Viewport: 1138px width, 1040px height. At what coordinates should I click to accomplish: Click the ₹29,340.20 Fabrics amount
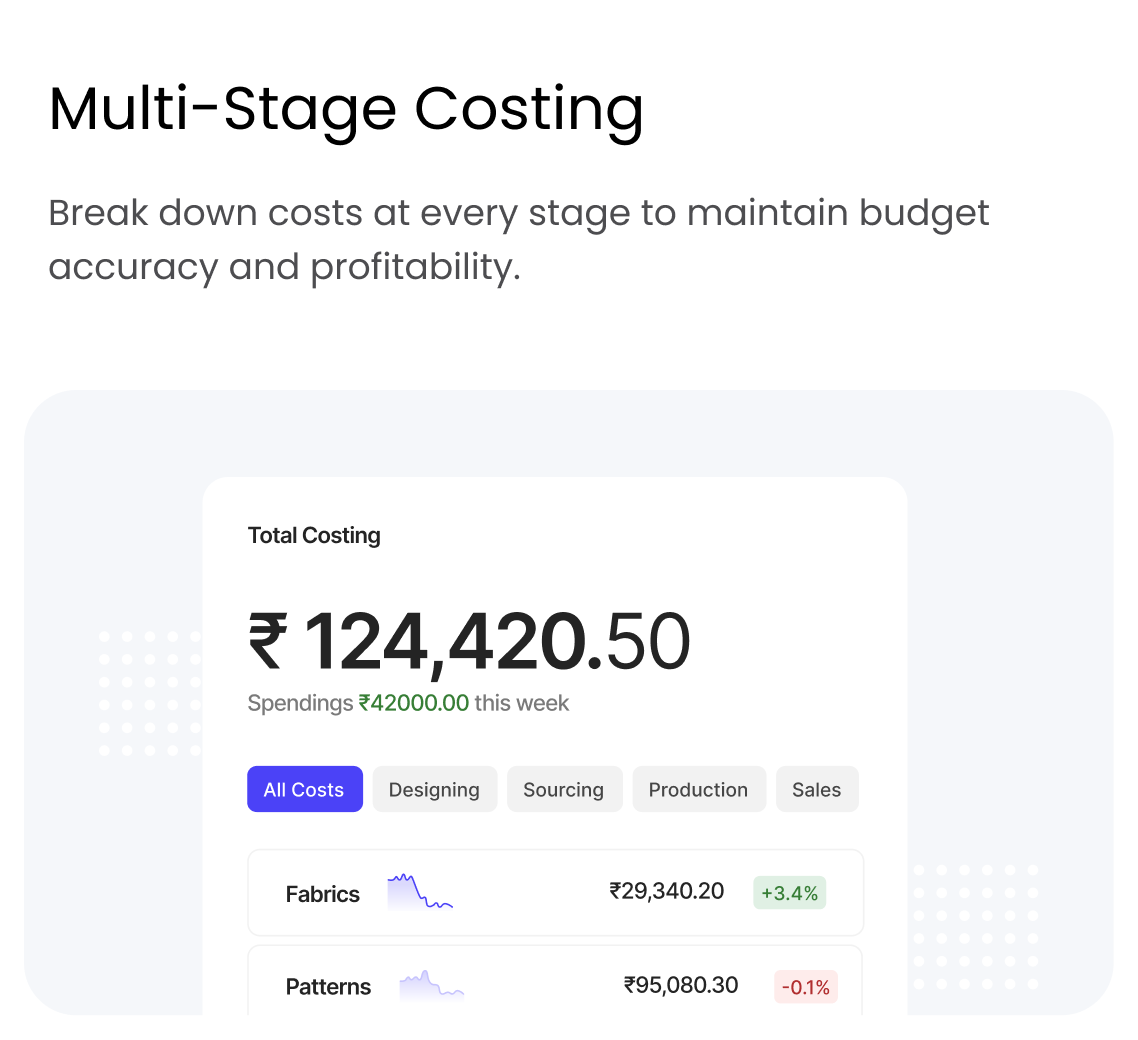[x=666, y=891]
